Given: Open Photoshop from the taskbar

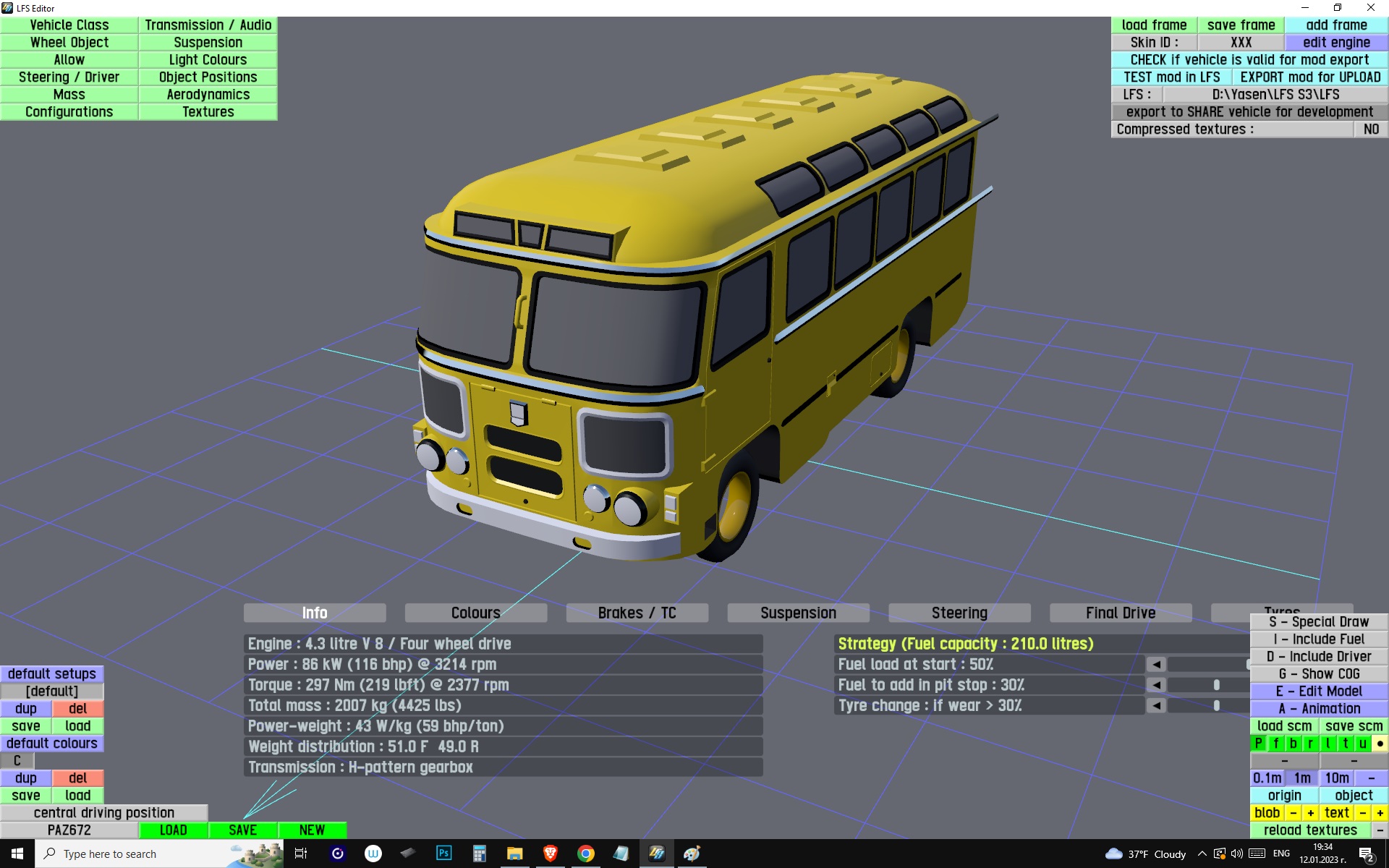Looking at the screenshot, I should point(443,854).
